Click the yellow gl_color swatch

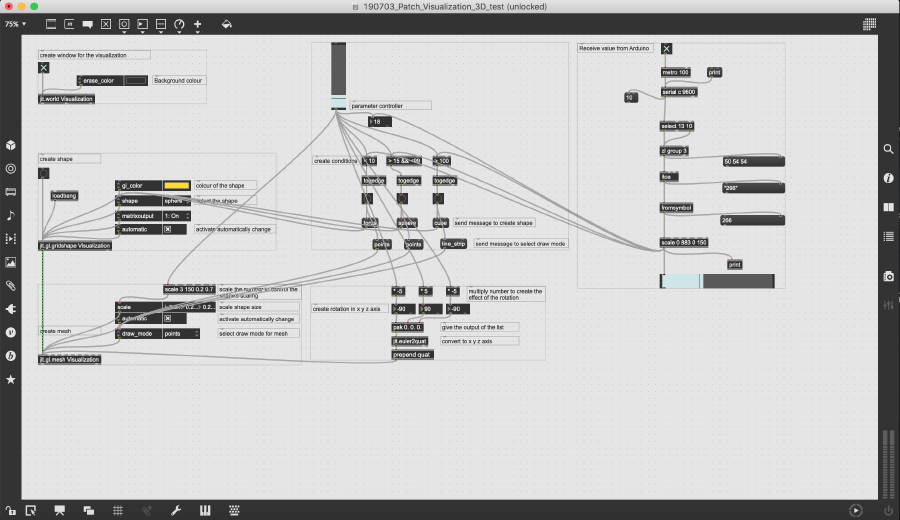[176, 185]
